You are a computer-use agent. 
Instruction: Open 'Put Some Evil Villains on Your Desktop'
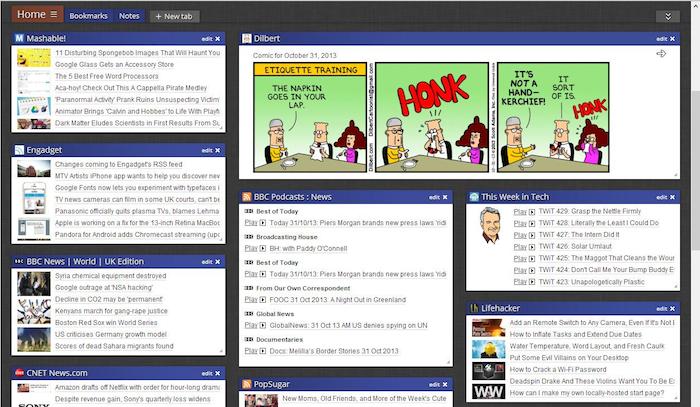[x=569, y=358]
